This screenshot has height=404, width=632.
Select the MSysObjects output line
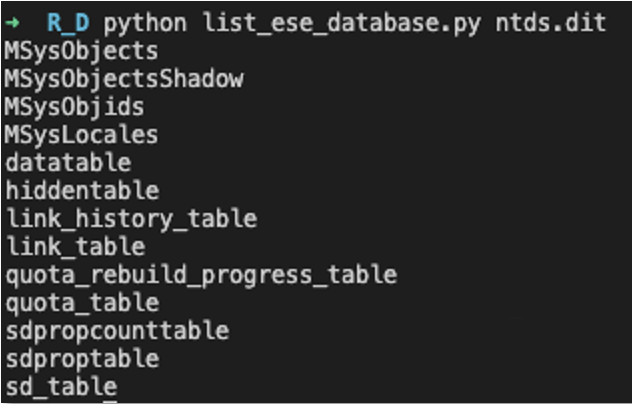coord(81,52)
